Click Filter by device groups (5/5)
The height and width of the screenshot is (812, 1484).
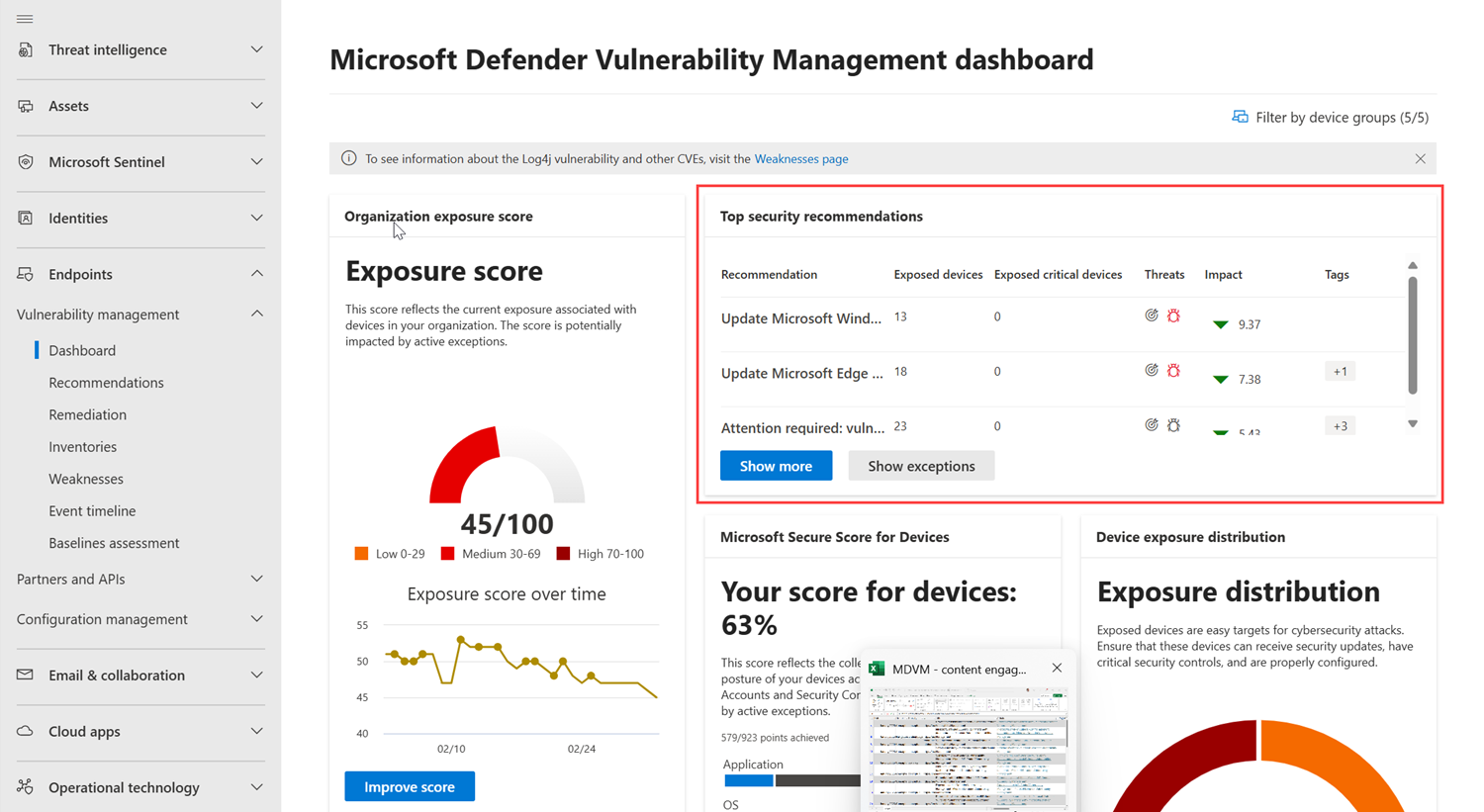tap(1330, 117)
